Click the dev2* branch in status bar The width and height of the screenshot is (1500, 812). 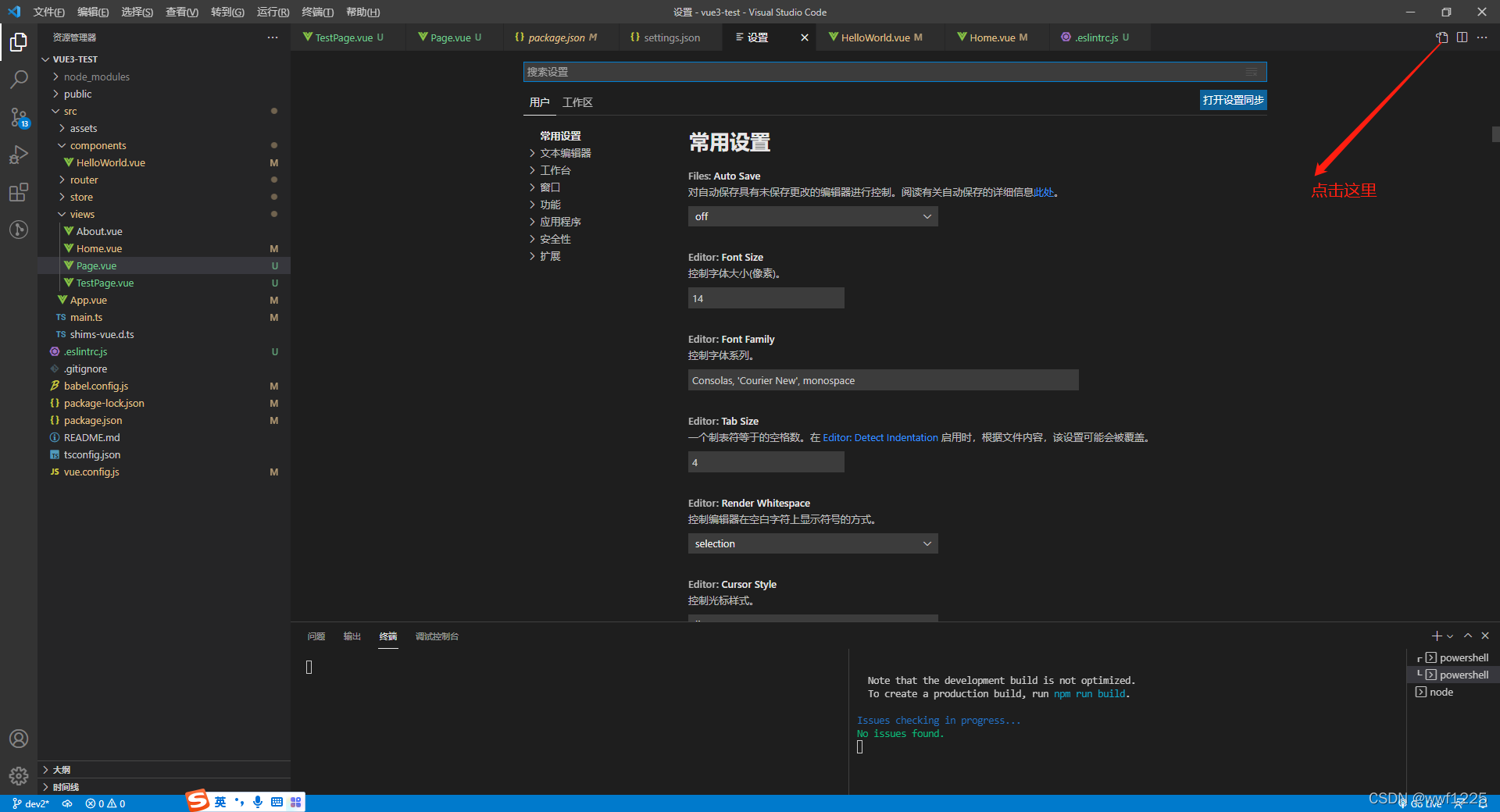pos(31,803)
